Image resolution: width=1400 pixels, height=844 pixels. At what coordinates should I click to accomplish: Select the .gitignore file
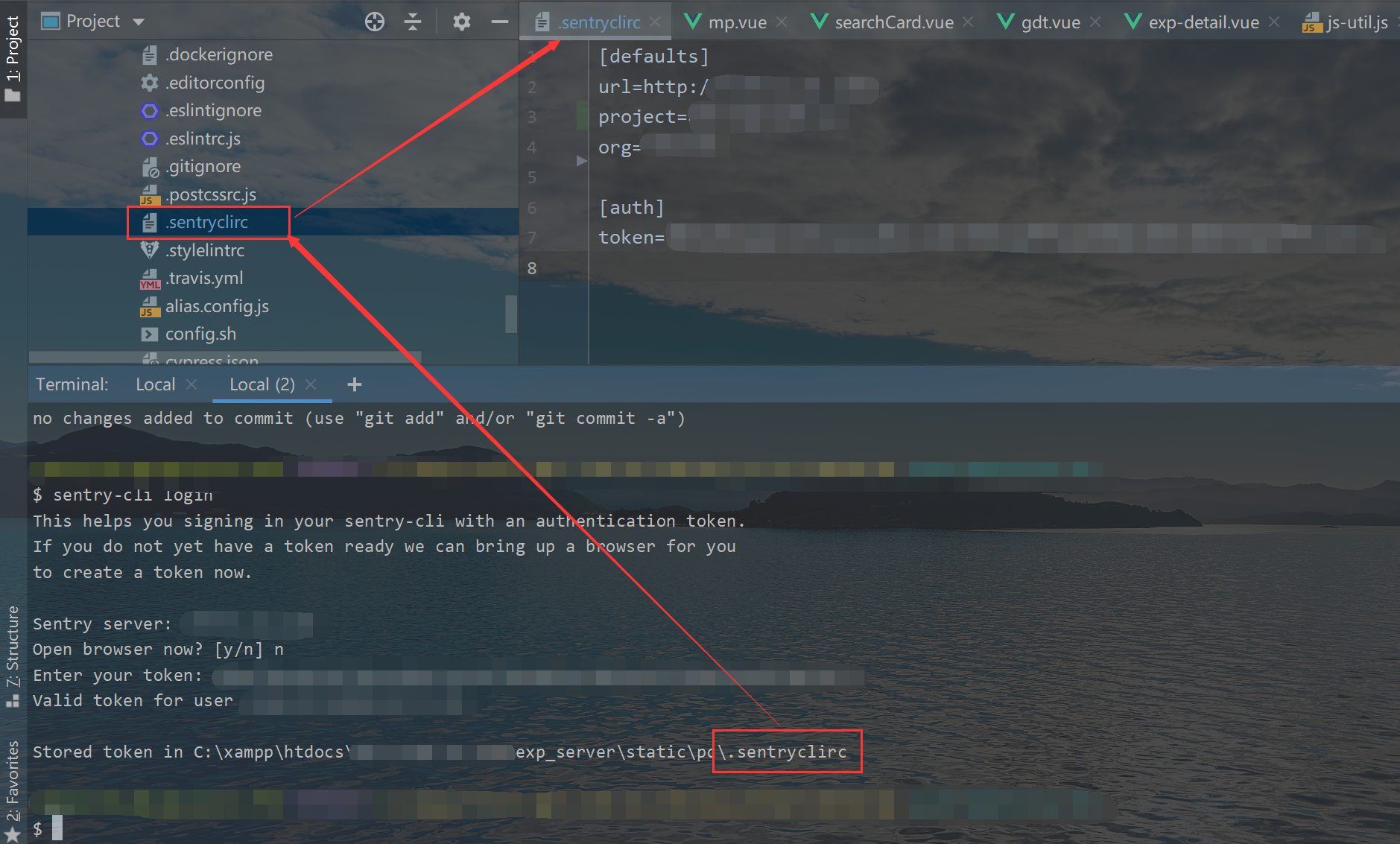pyautogui.click(x=203, y=166)
